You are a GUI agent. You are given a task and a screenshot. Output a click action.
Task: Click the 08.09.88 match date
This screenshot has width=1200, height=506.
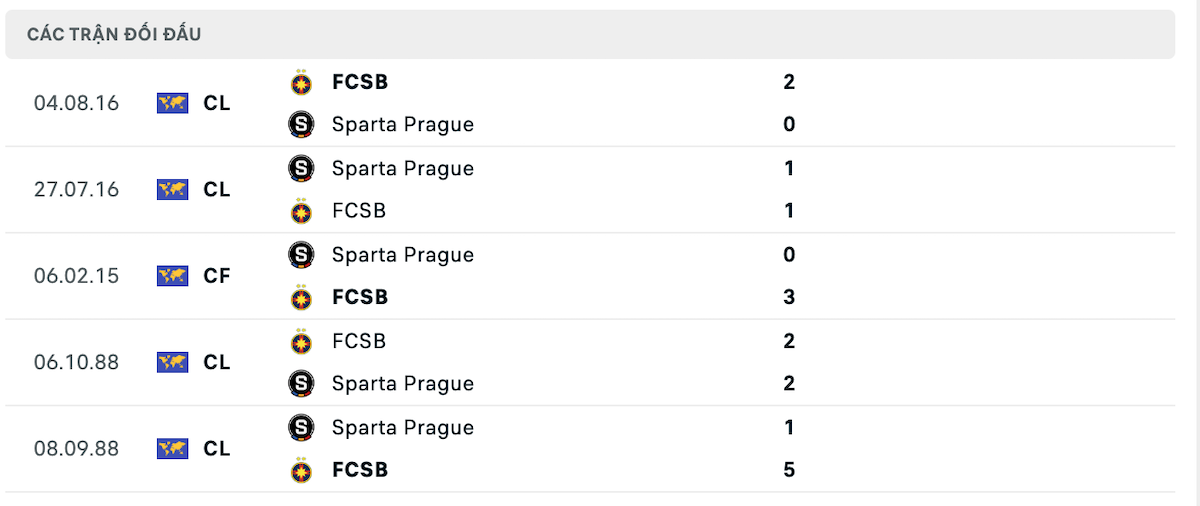(76, 449)
